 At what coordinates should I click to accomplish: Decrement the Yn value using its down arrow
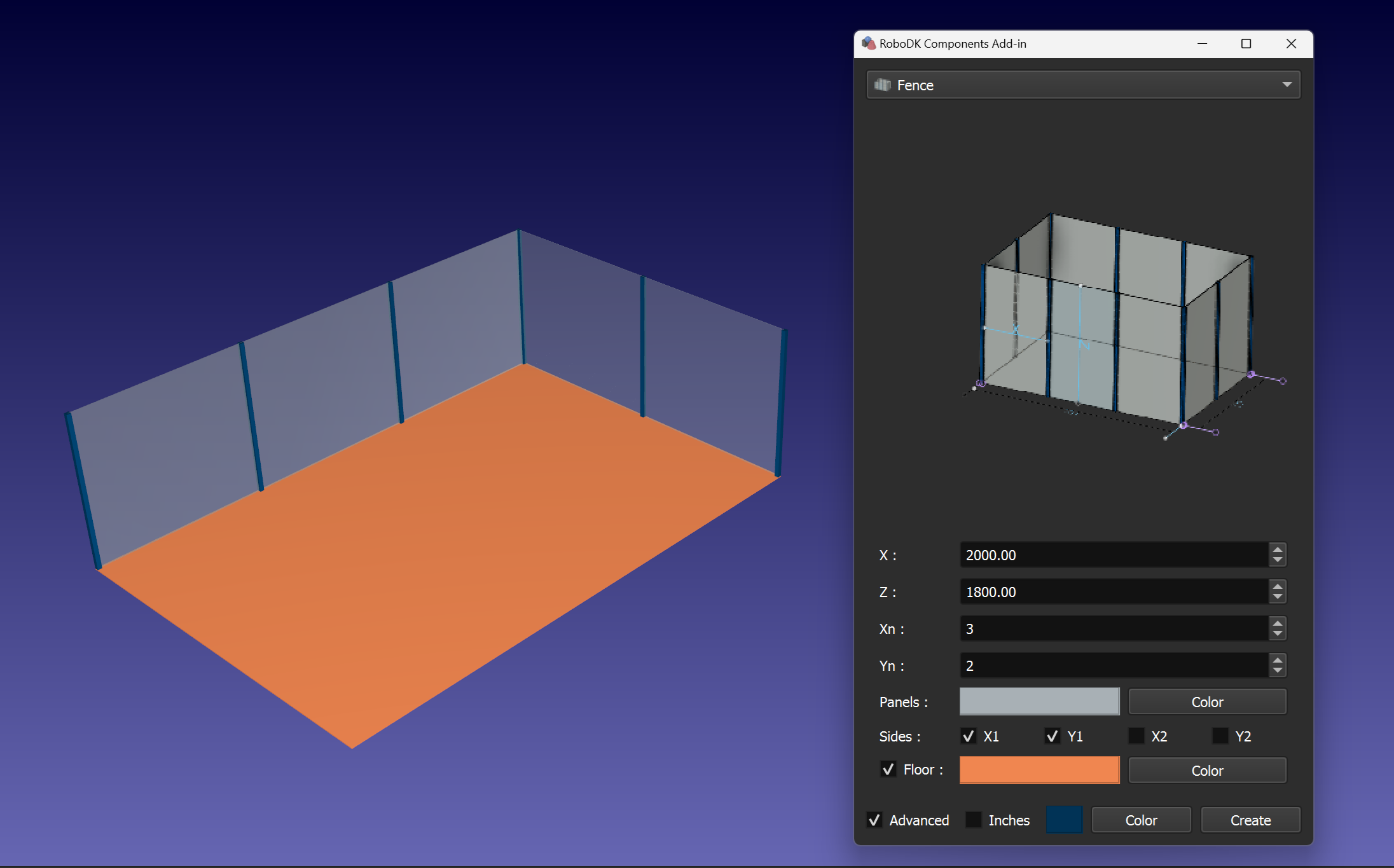click(1278, 671)
